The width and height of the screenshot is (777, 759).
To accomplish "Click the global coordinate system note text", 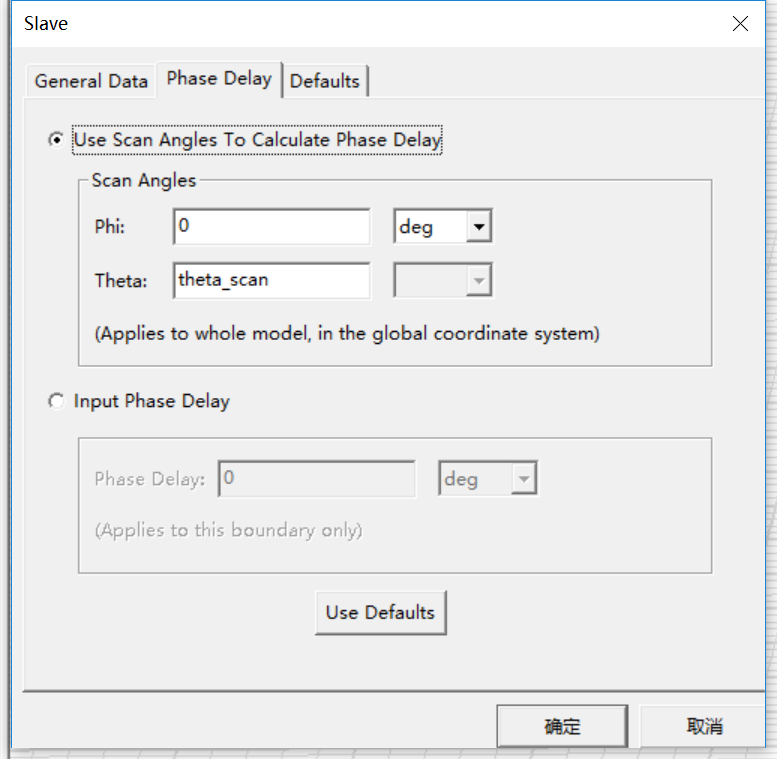I will pyautogui.click(x=347, y=334).
